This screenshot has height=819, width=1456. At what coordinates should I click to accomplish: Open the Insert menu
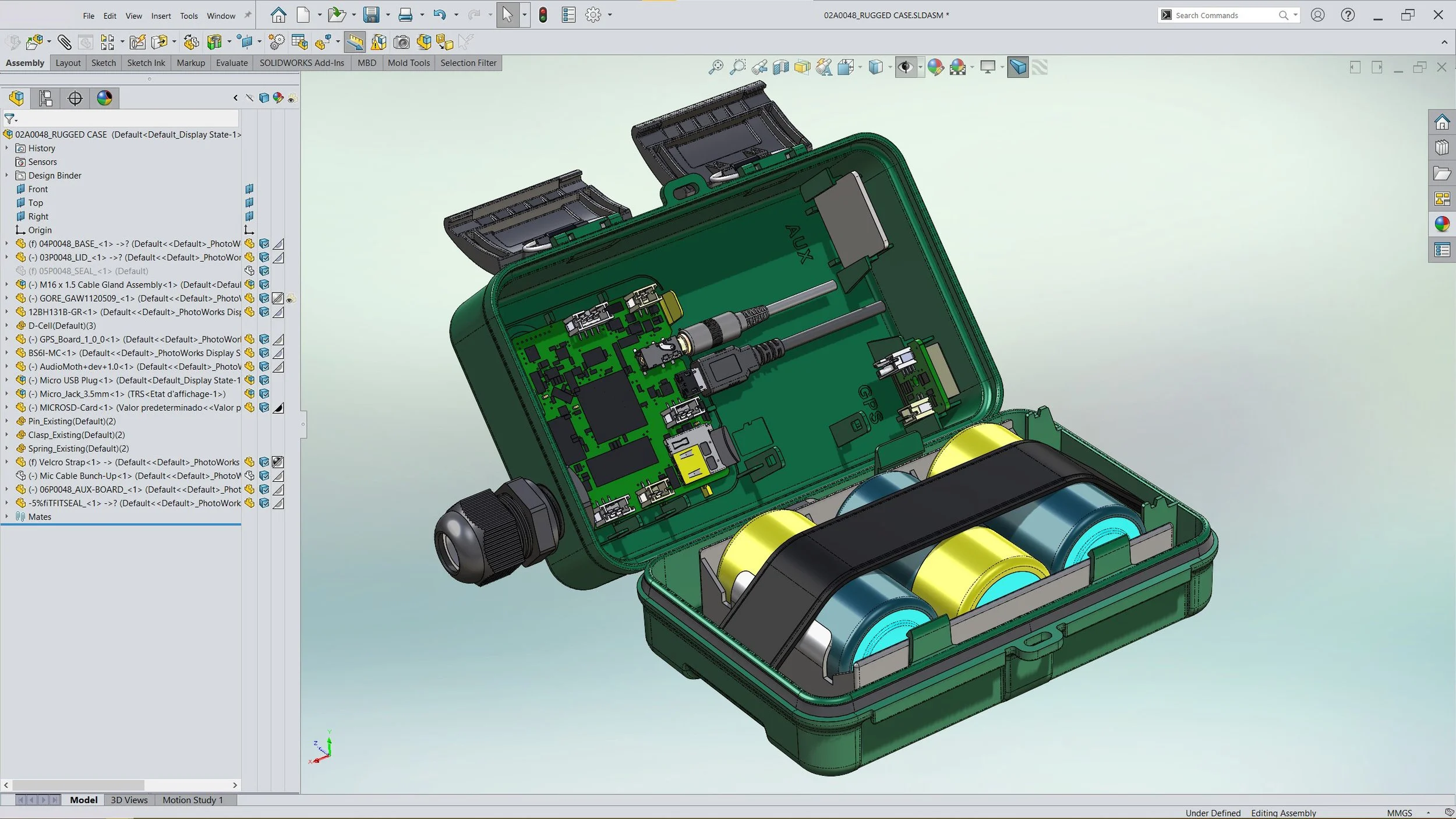pyautogui.click(x=161, y=16)
